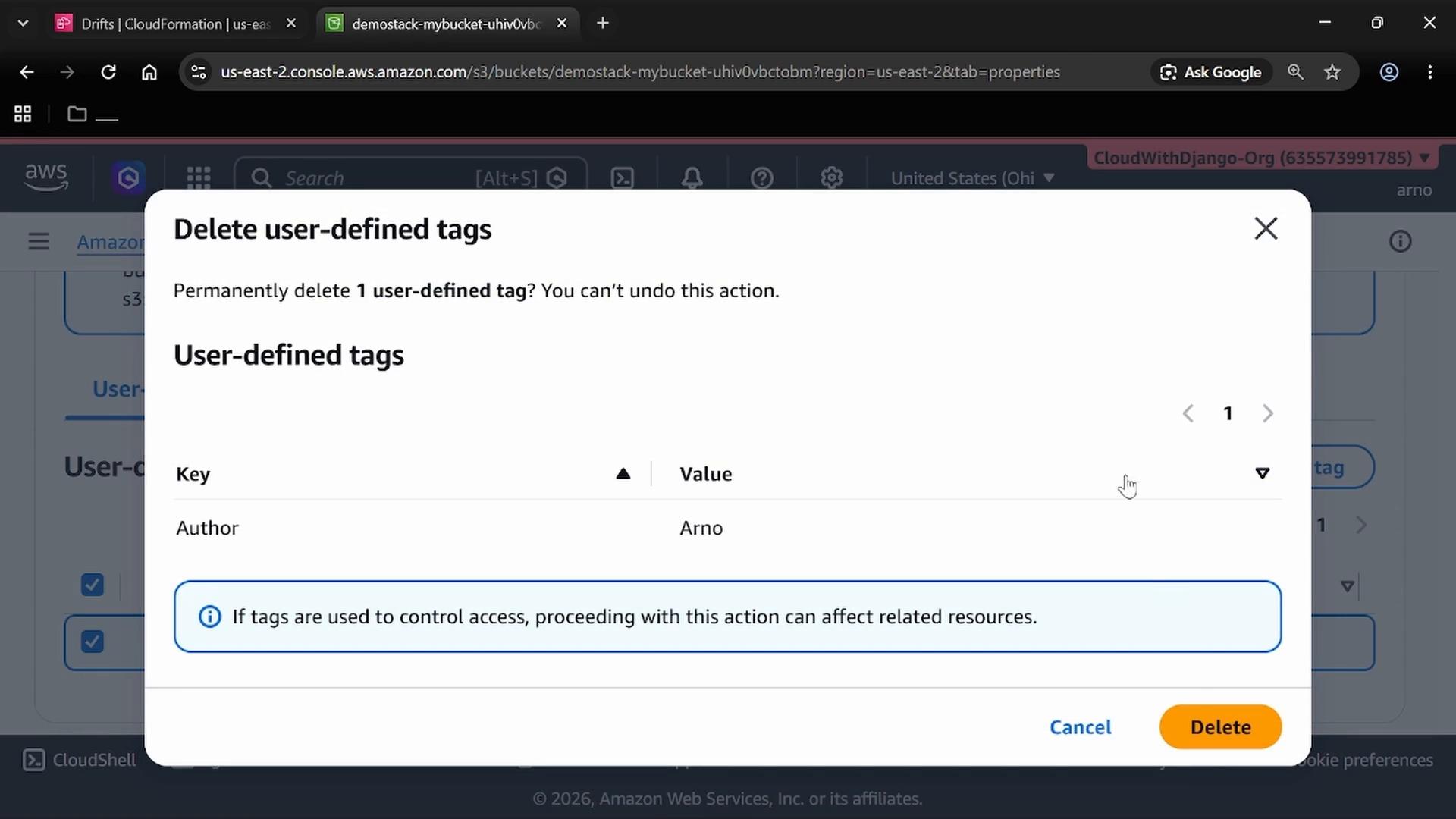Open the Amazon S3 breadcrumb link
Viewport: 1456px width, 819px height.
111,242
